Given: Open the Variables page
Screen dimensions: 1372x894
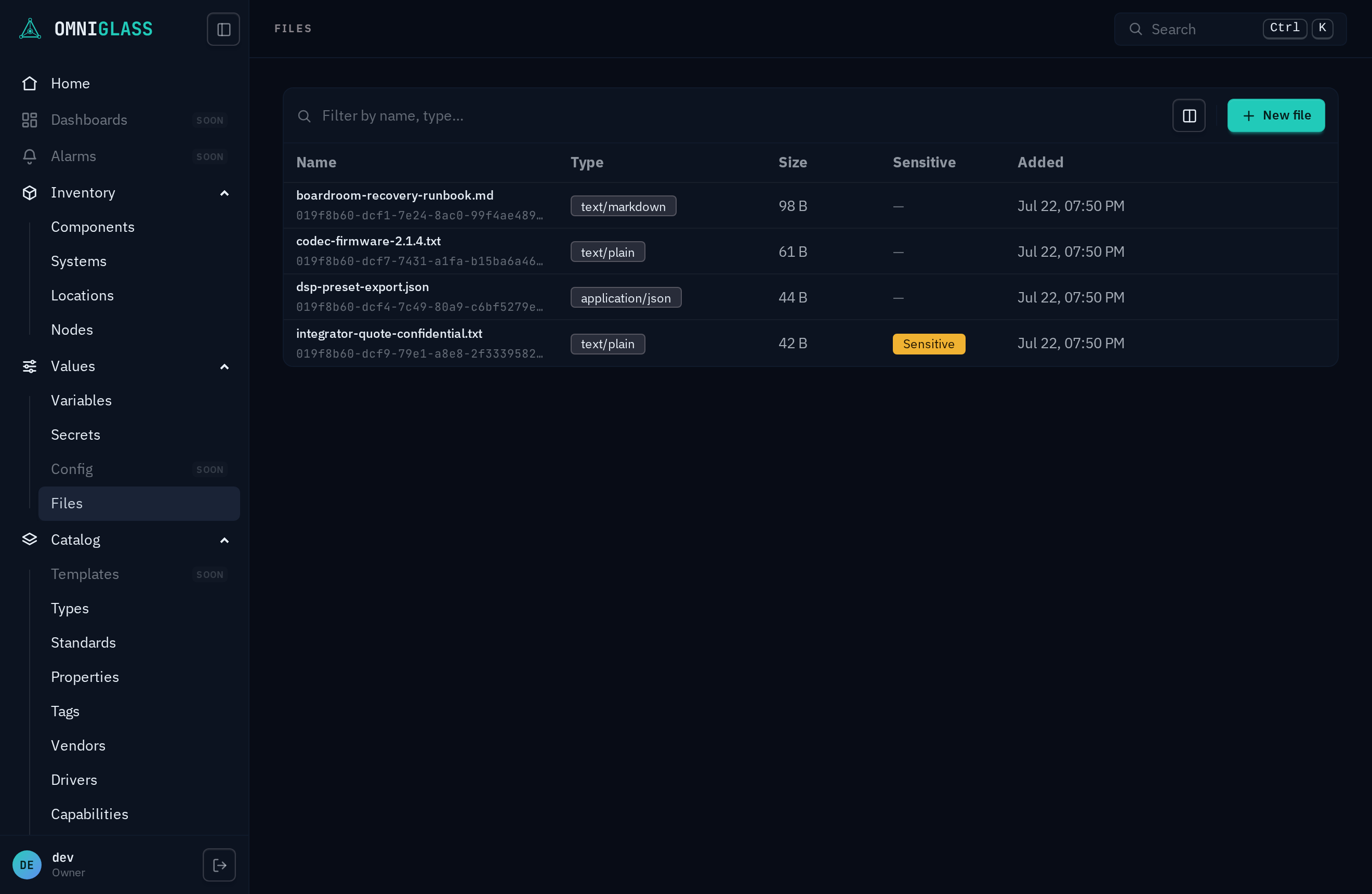Looking at the screenshot, I should [x=139, y=401].
